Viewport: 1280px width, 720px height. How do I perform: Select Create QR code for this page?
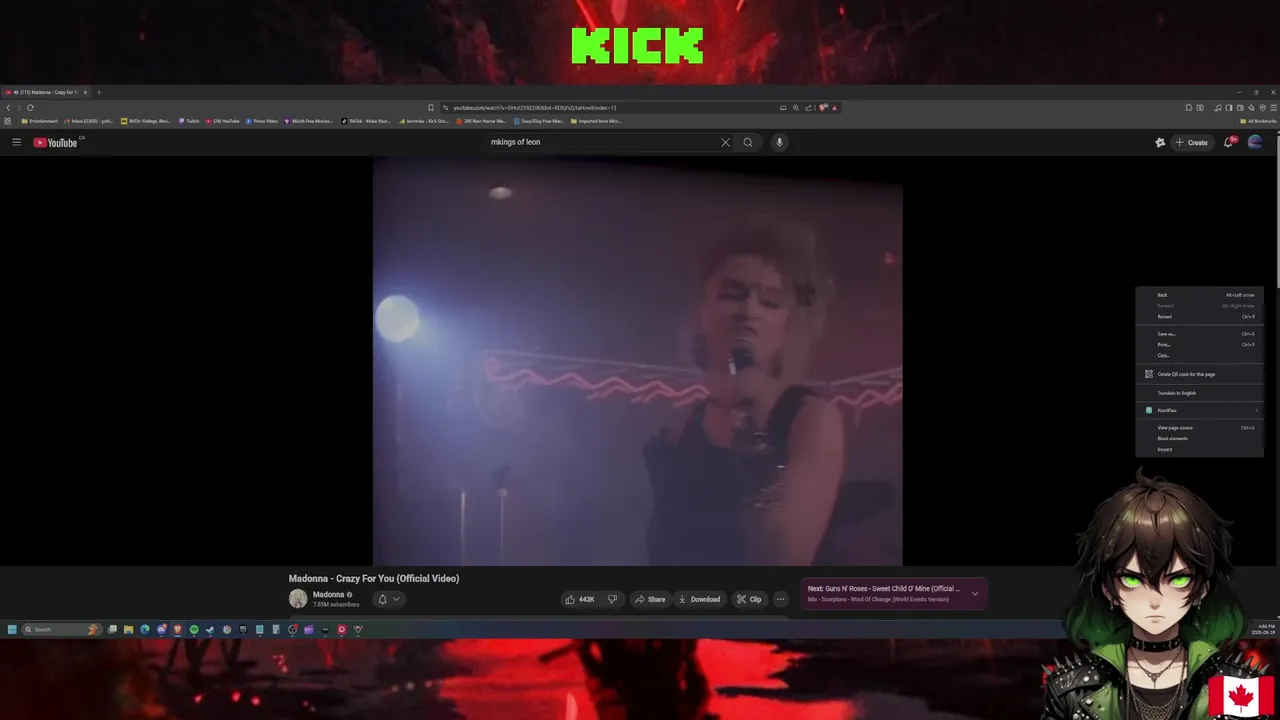1199,374
